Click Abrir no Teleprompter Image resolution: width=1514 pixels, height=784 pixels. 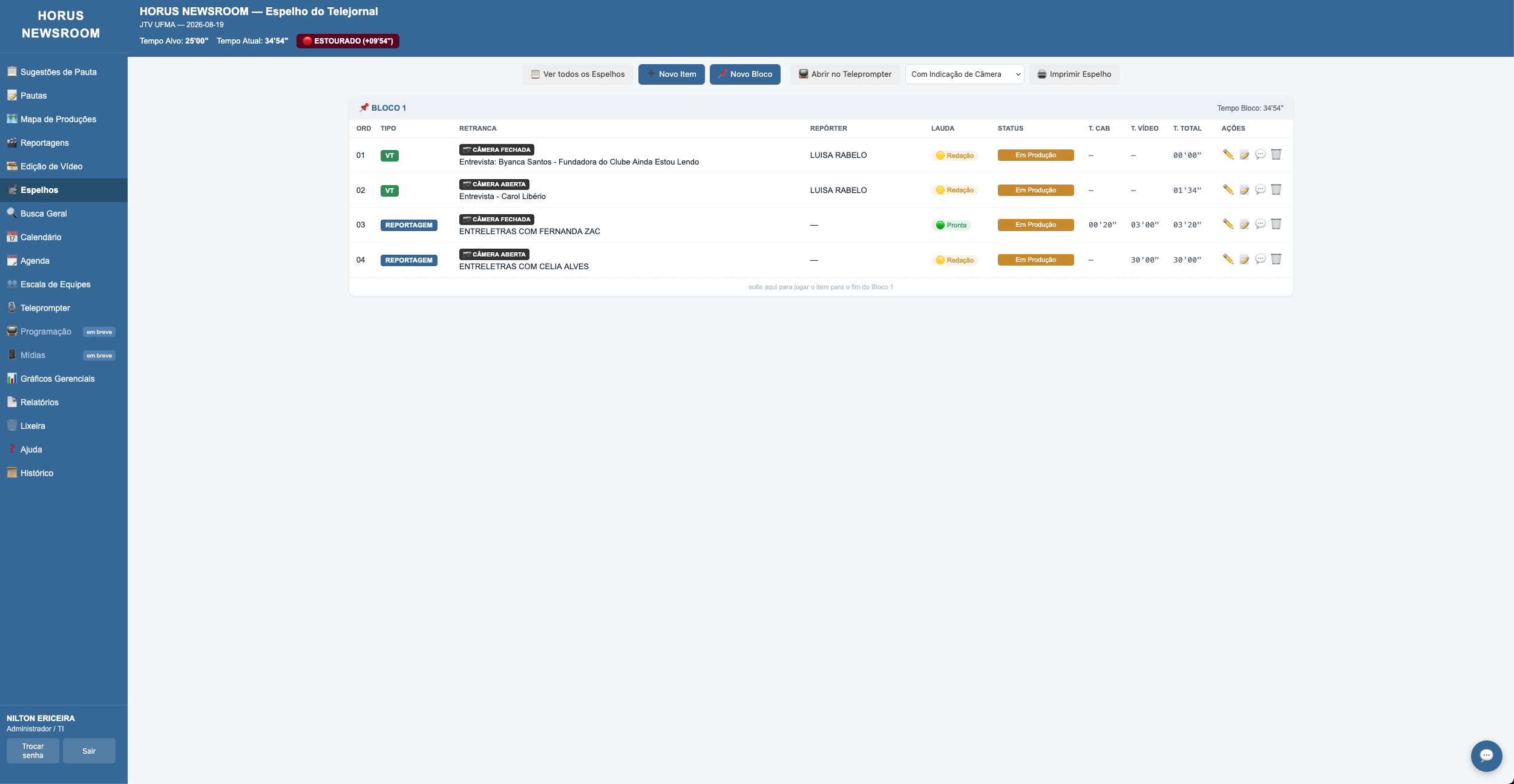845,74
